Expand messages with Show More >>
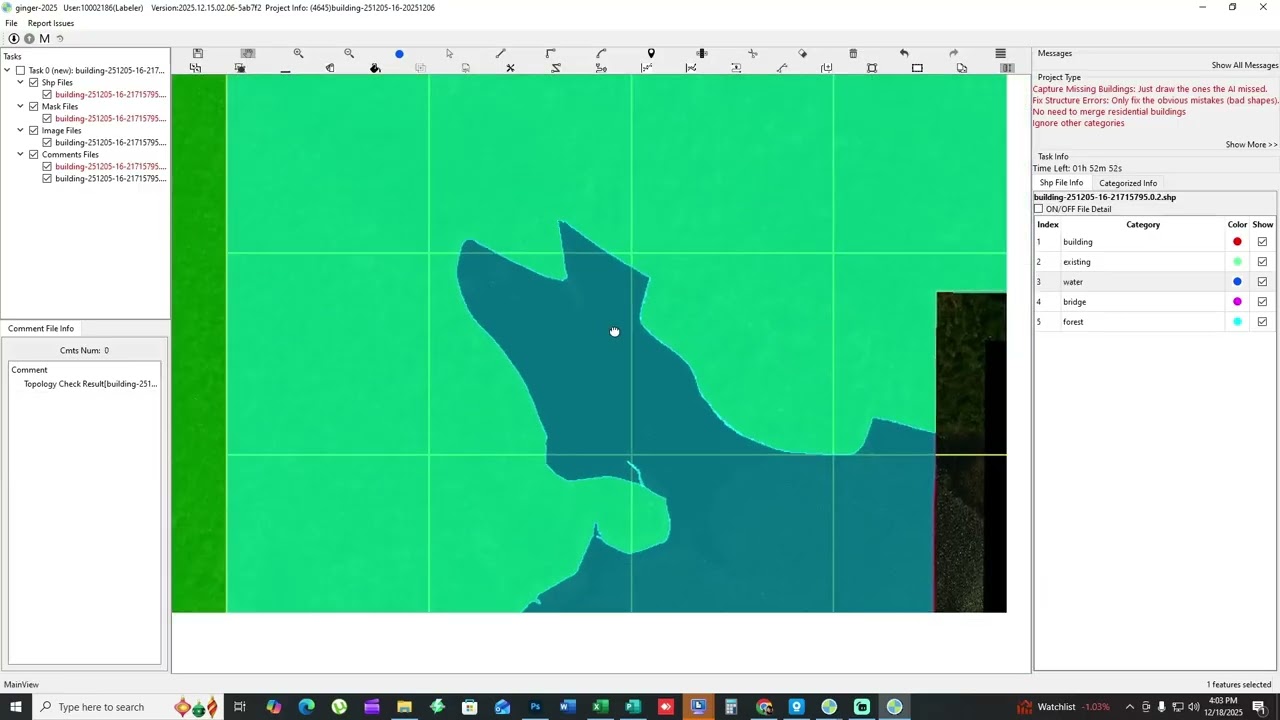The width and height of the screenshot is (1280, 720). tap(1251, 145)
